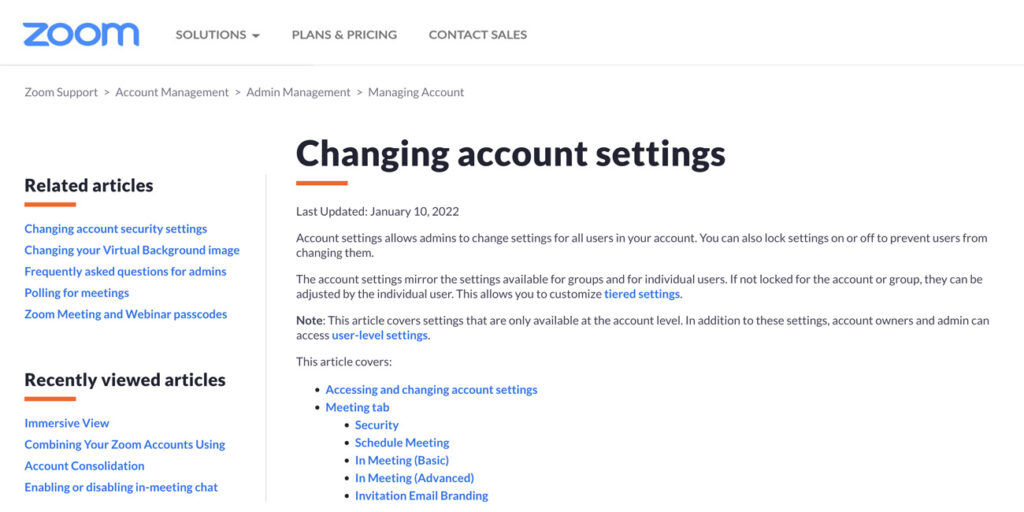
Task: Open Changing your Virtual Background image
Action: click(x=132, y=250)
